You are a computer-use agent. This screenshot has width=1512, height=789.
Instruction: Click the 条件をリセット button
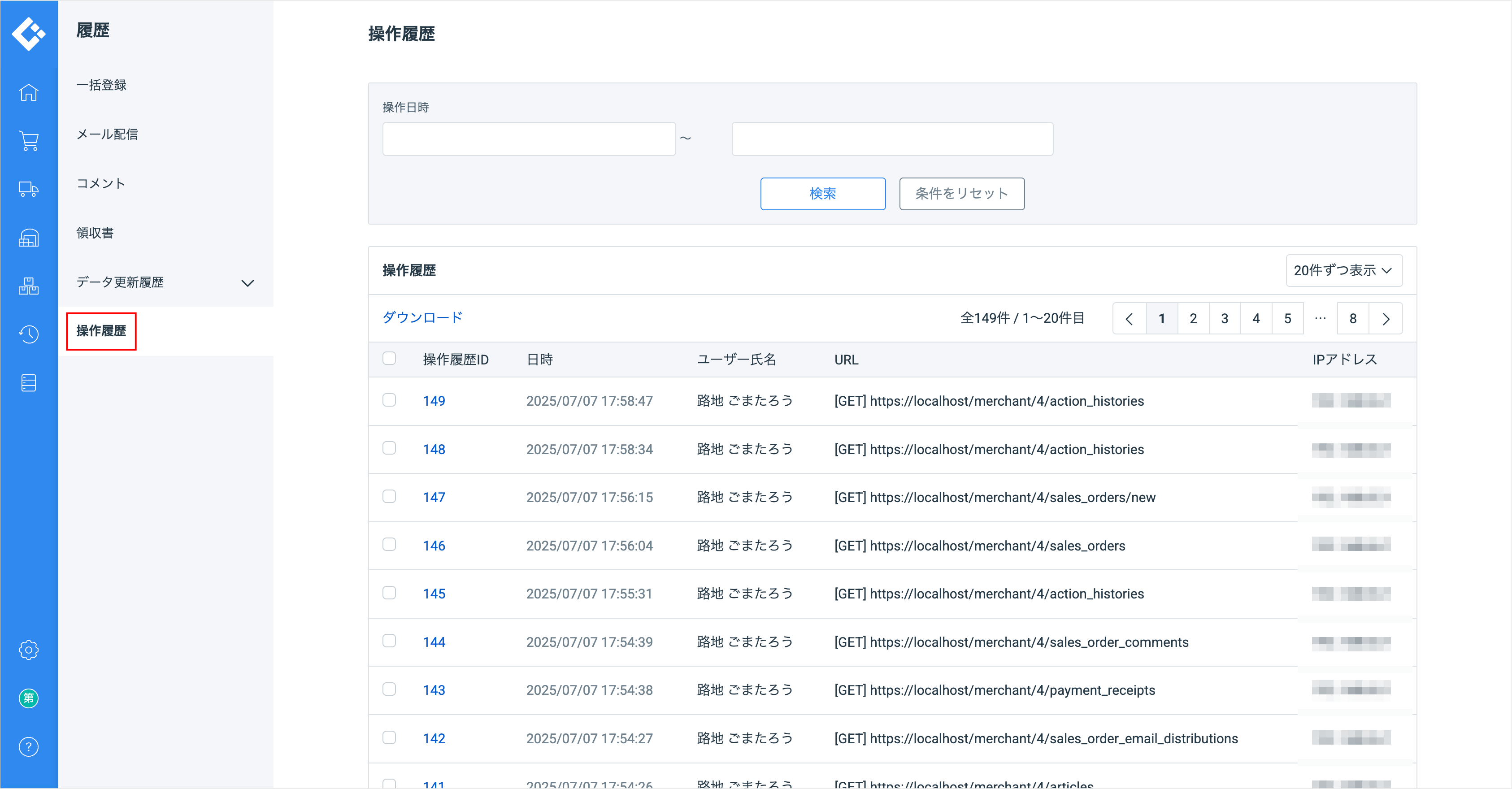coord(962,194)
